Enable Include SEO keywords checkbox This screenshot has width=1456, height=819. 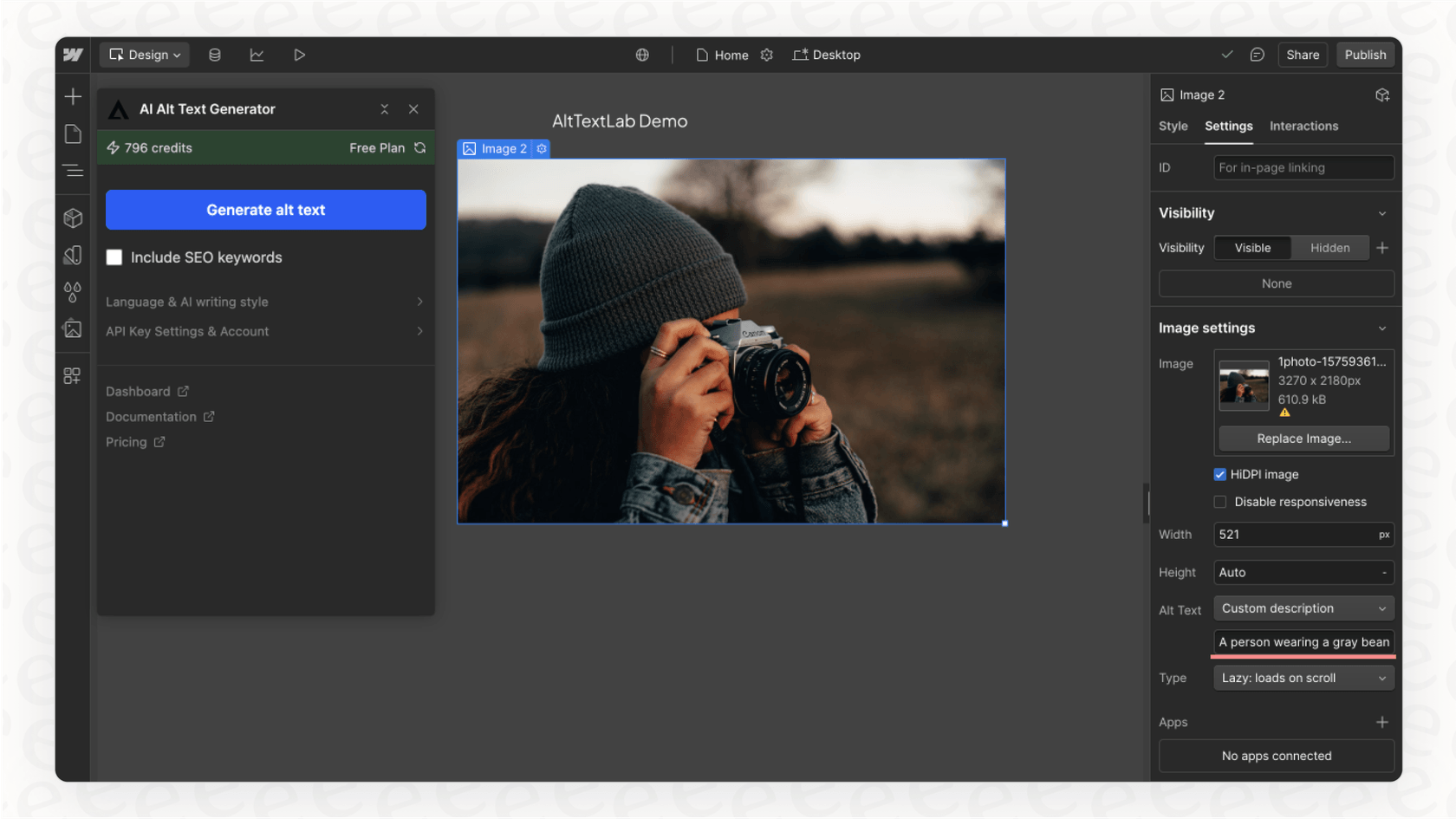pyautogui.click(x=114, y=257)
